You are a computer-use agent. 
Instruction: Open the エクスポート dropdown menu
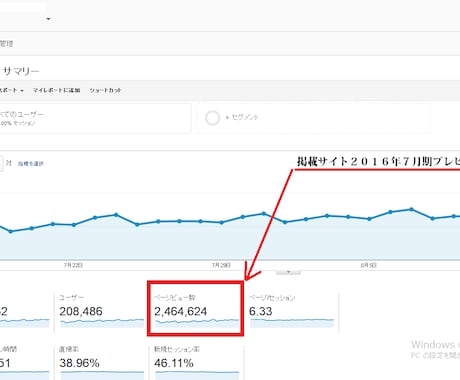12,90
